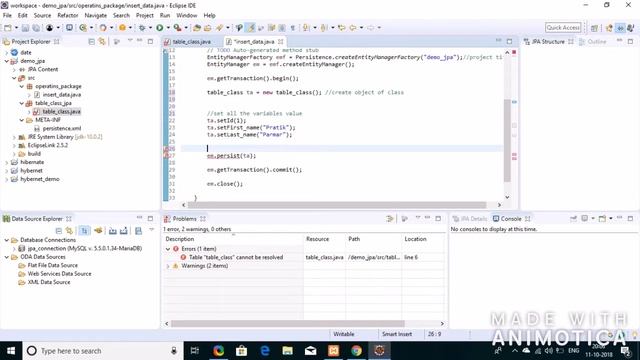Open Microsoft Edge from the taskbar
This screenshot has height=360, width=640.
pyautogui.click(x=264, y=351)
